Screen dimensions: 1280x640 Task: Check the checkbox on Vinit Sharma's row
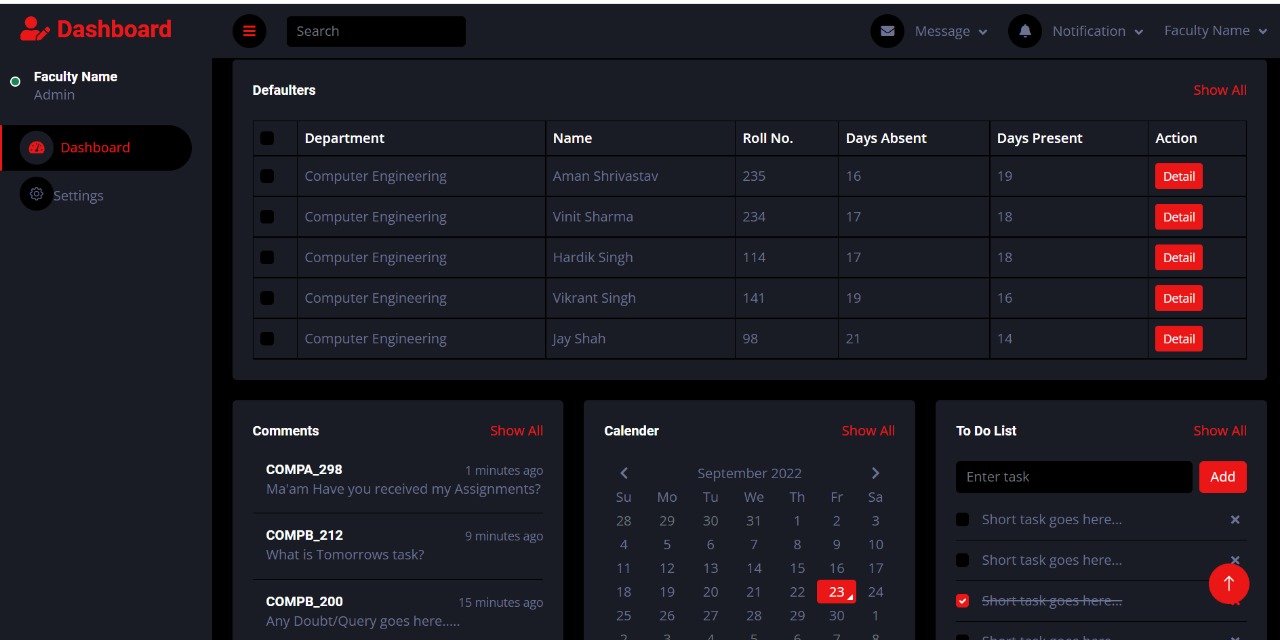(267, 217)
